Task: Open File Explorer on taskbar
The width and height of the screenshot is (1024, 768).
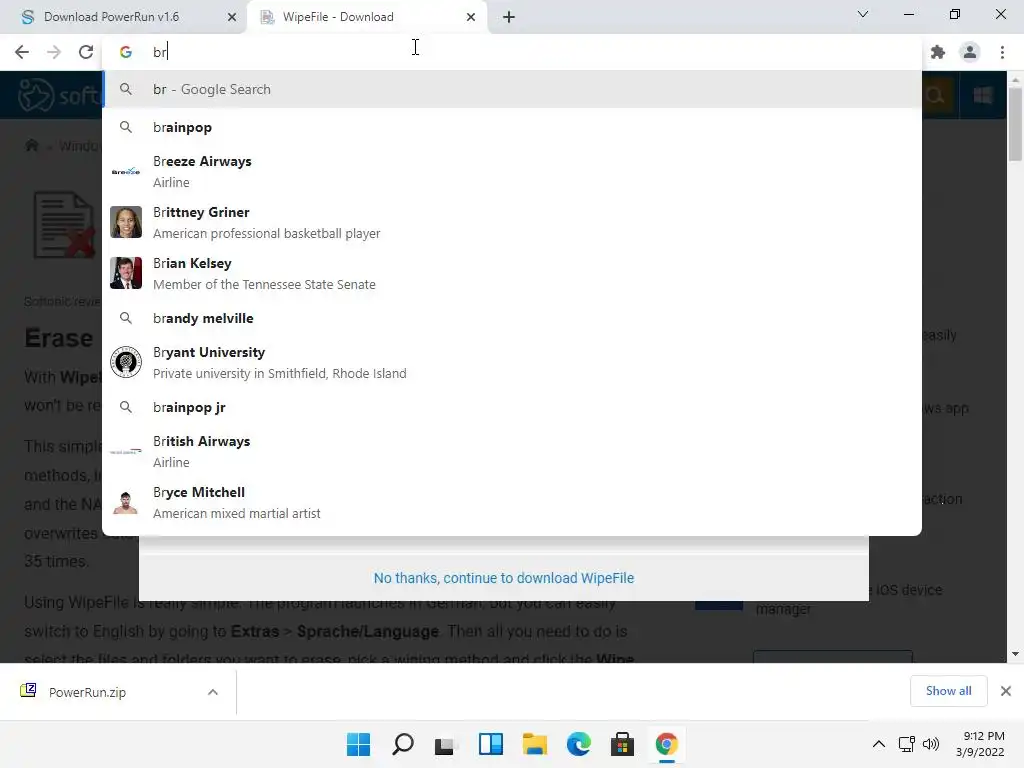Action: [534, 744]
